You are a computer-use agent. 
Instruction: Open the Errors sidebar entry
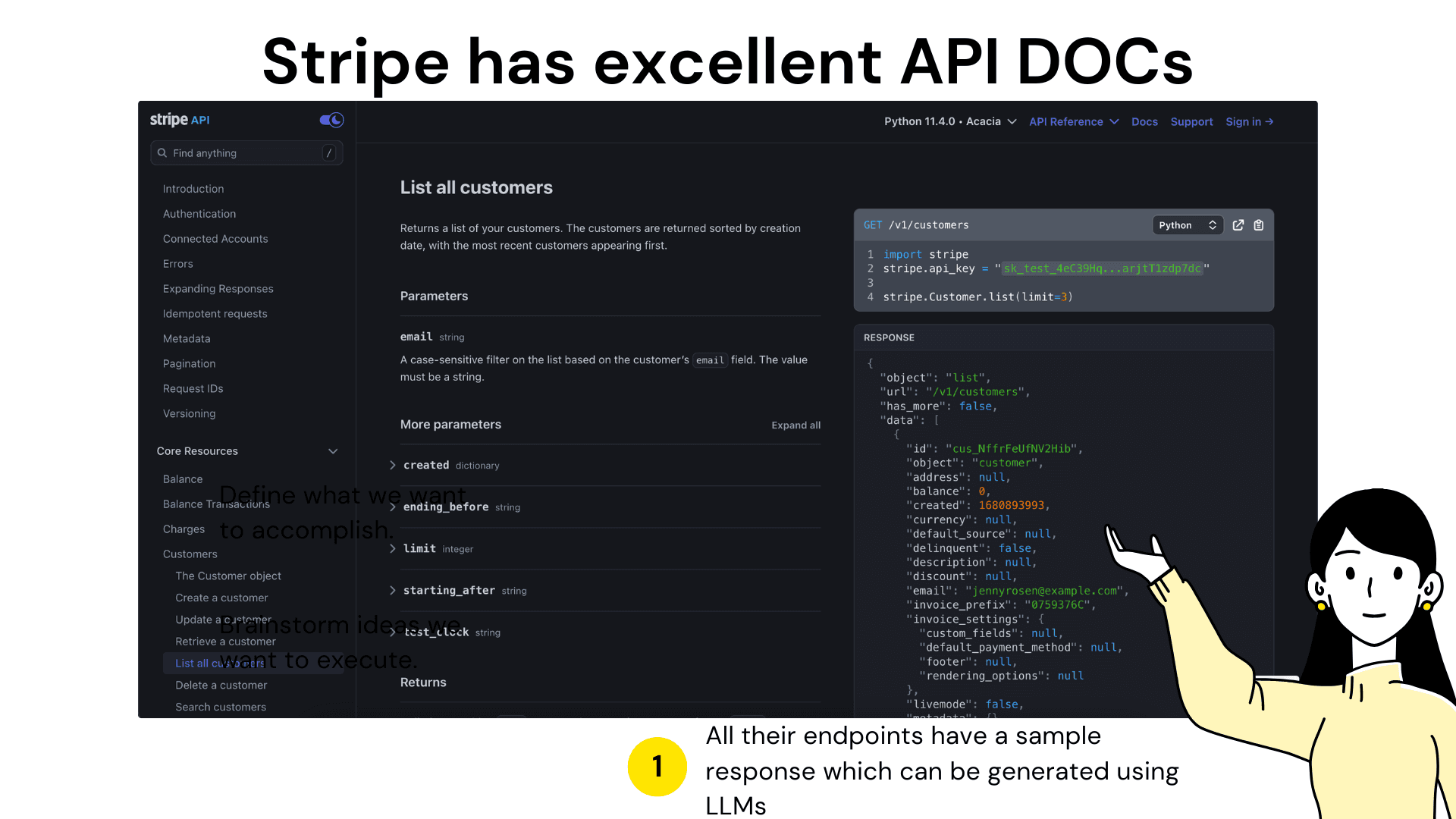178,264
